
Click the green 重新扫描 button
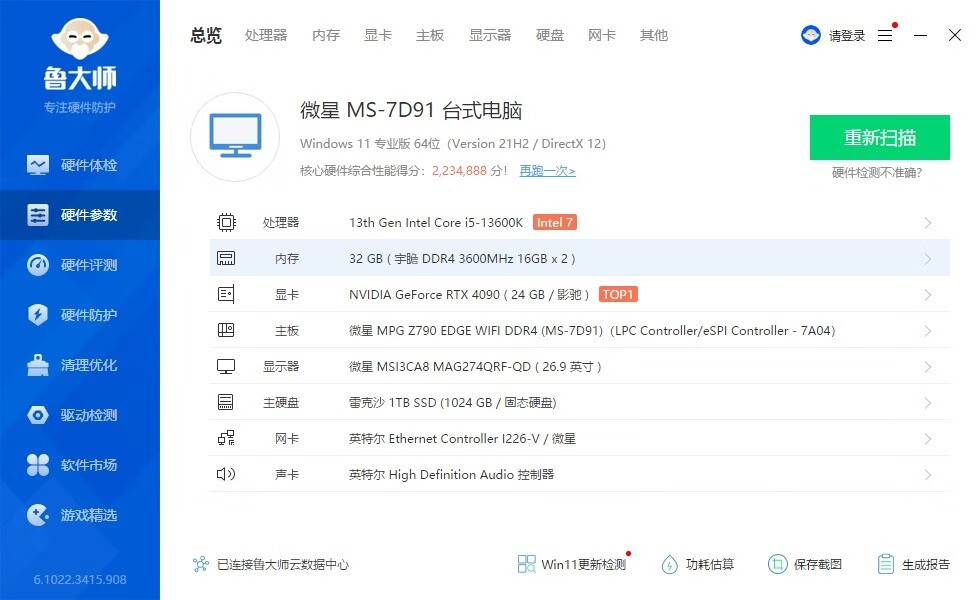tap(879, 138)
